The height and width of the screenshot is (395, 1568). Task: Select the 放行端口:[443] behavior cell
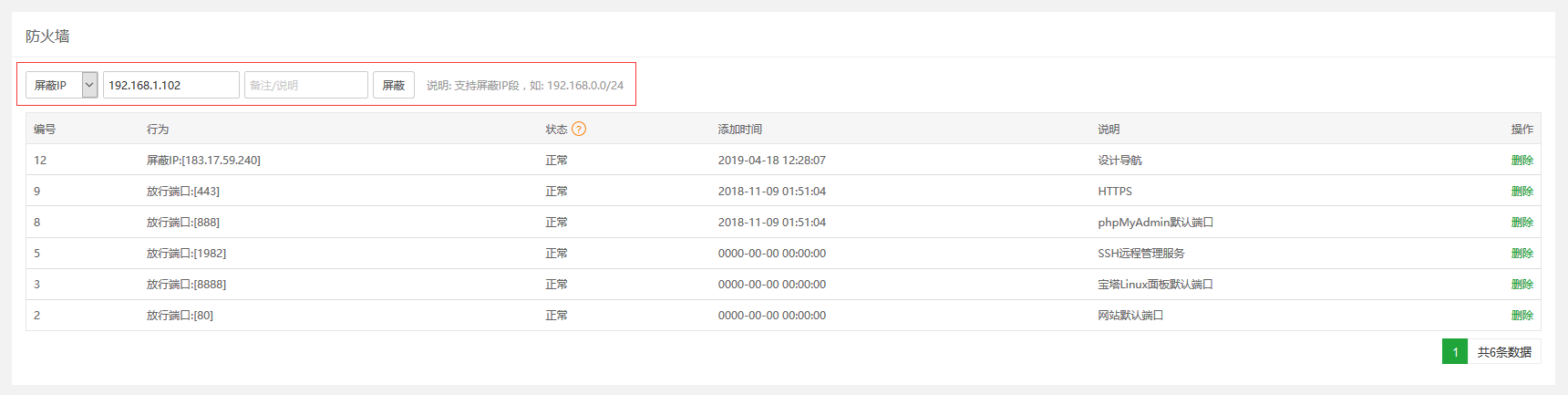(183, 192)
